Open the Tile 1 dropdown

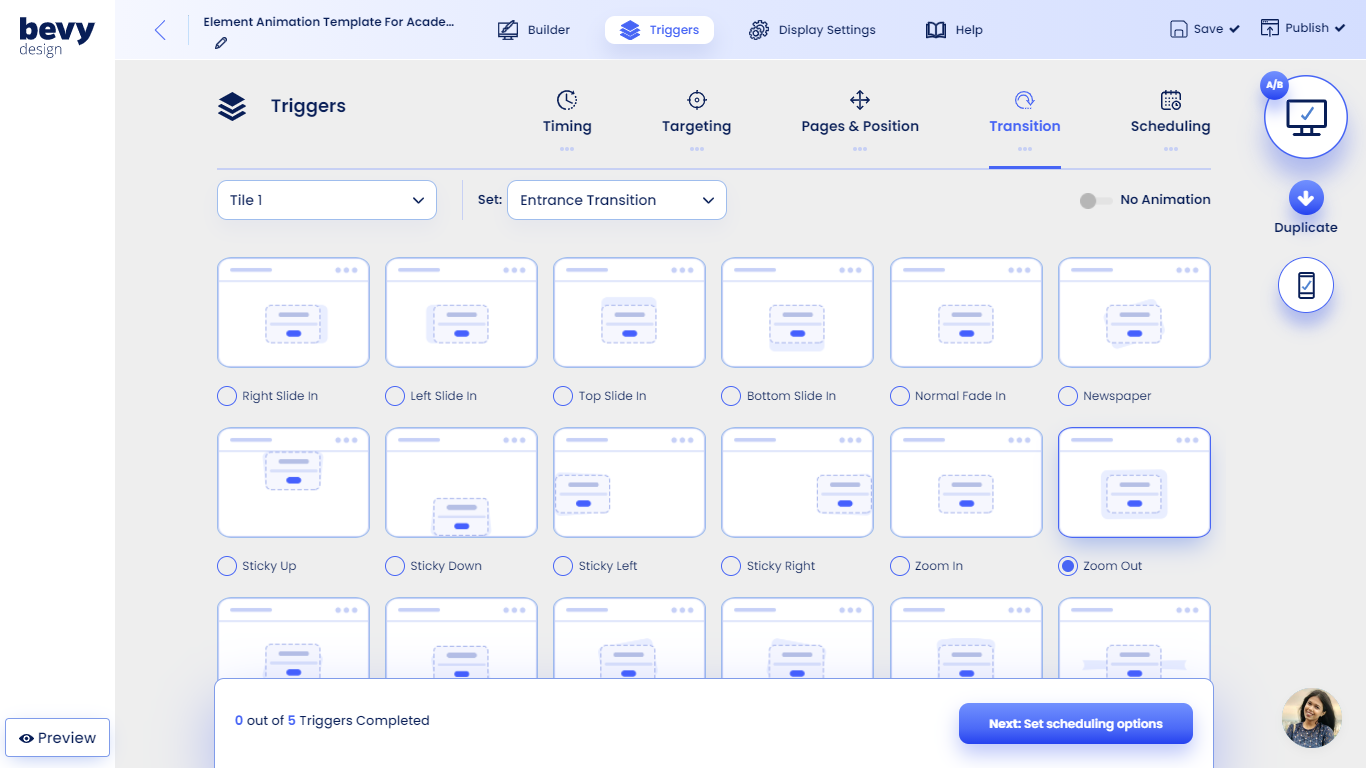(326, 200)
